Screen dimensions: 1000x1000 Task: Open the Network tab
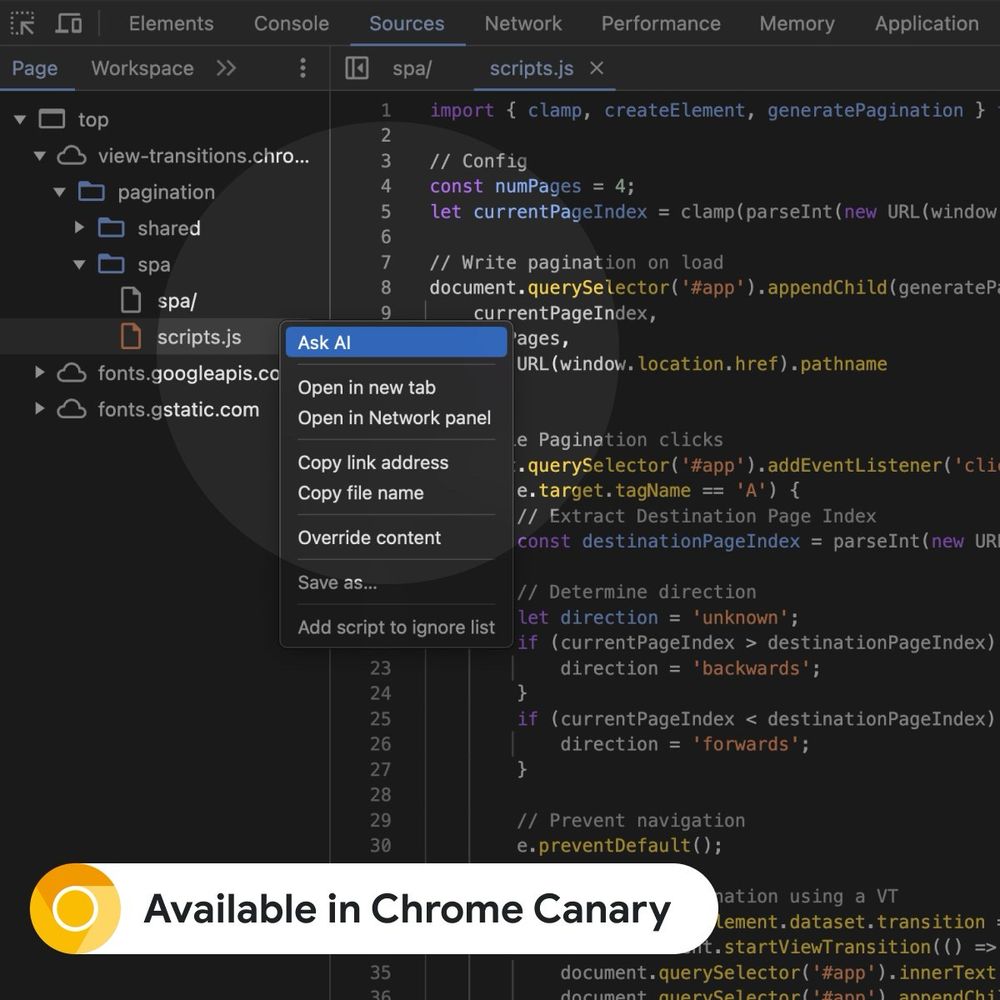coord(523,24)
